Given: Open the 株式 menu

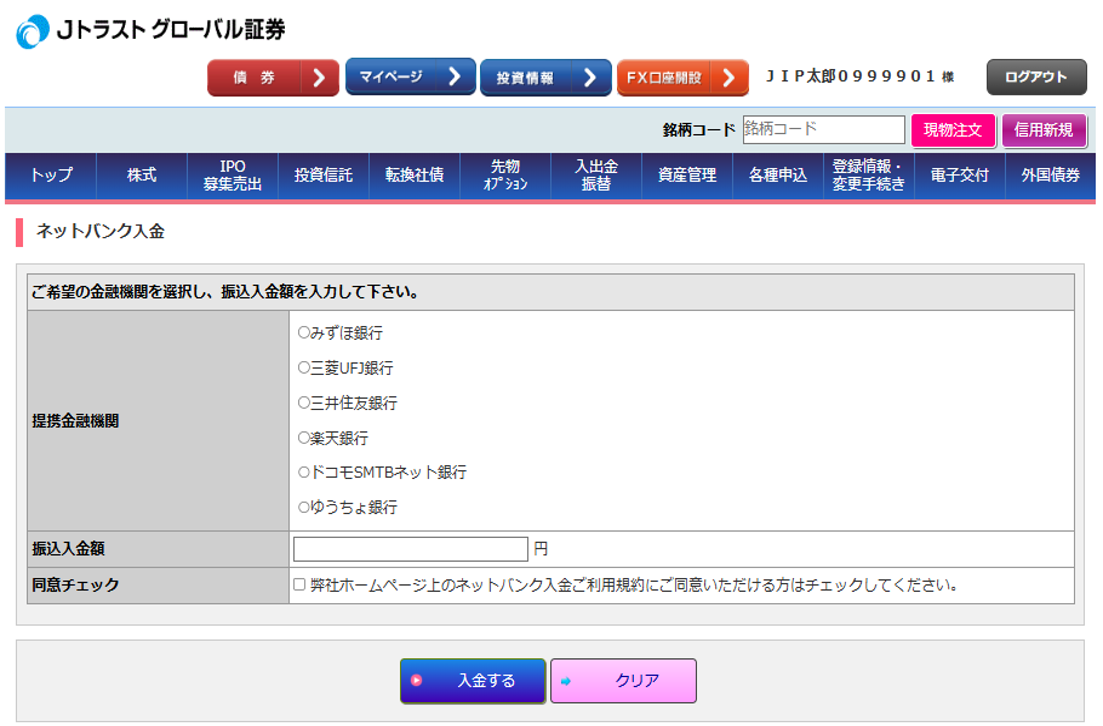Looking at the screenshot, I should click(x=141, y=175).
